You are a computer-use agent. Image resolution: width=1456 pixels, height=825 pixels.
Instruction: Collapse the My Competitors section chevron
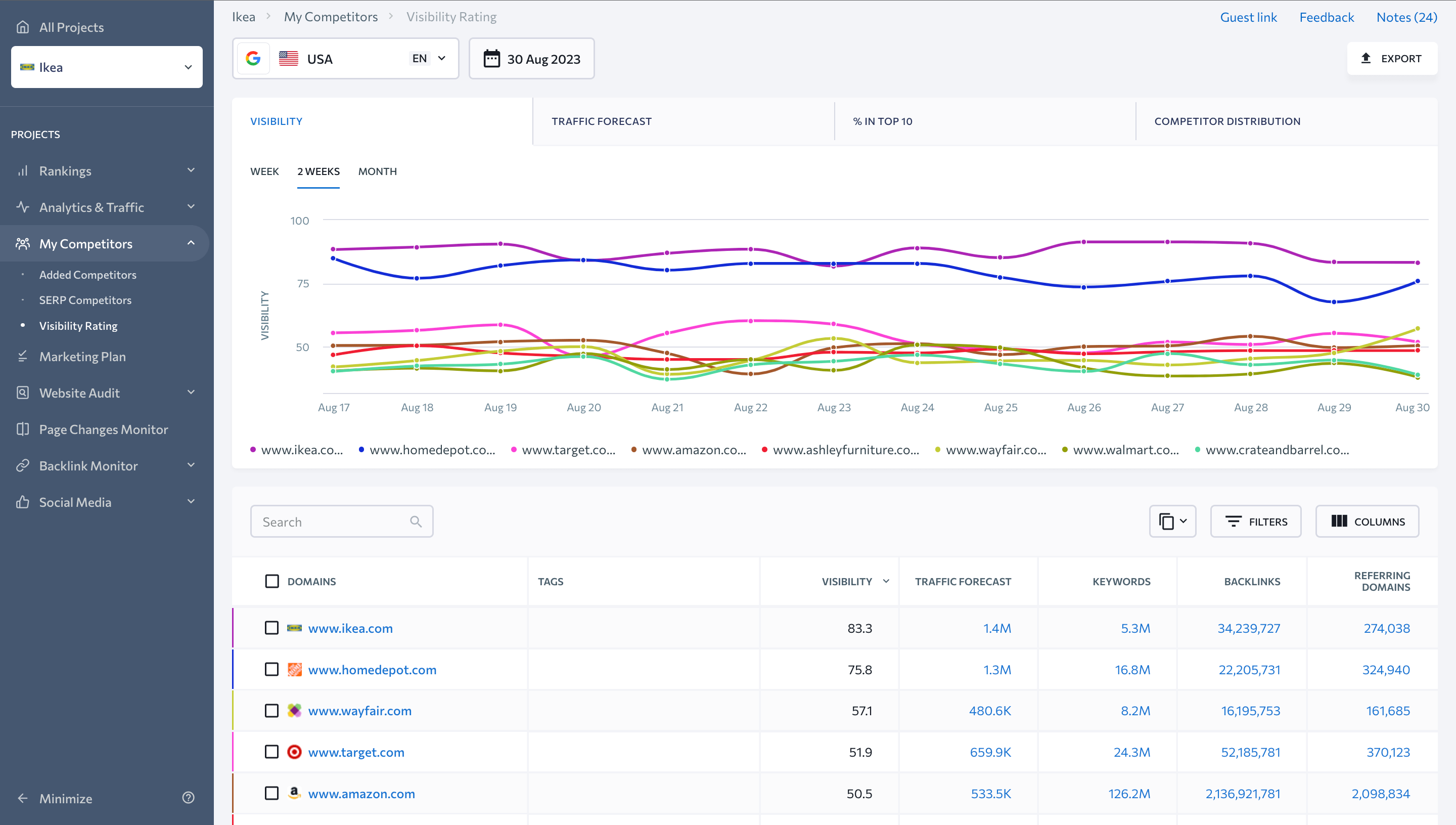pos(191,243)
